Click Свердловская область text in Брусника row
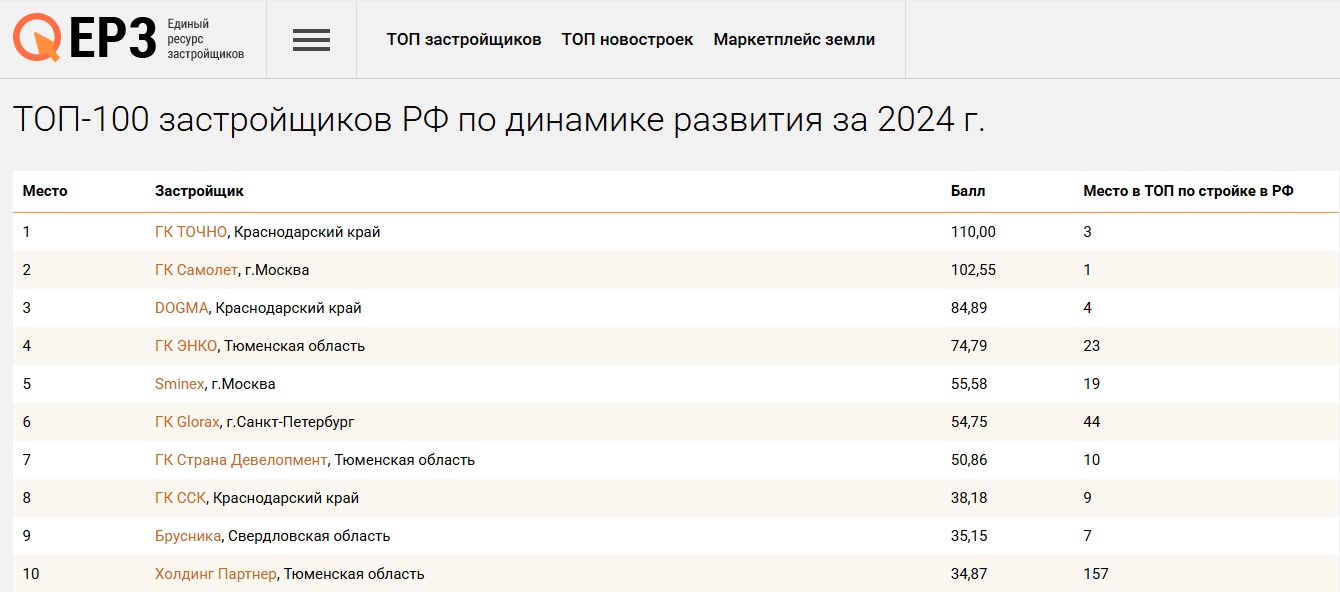The width and height of the screenshot is (1340, 592). [x=309, y=536]
